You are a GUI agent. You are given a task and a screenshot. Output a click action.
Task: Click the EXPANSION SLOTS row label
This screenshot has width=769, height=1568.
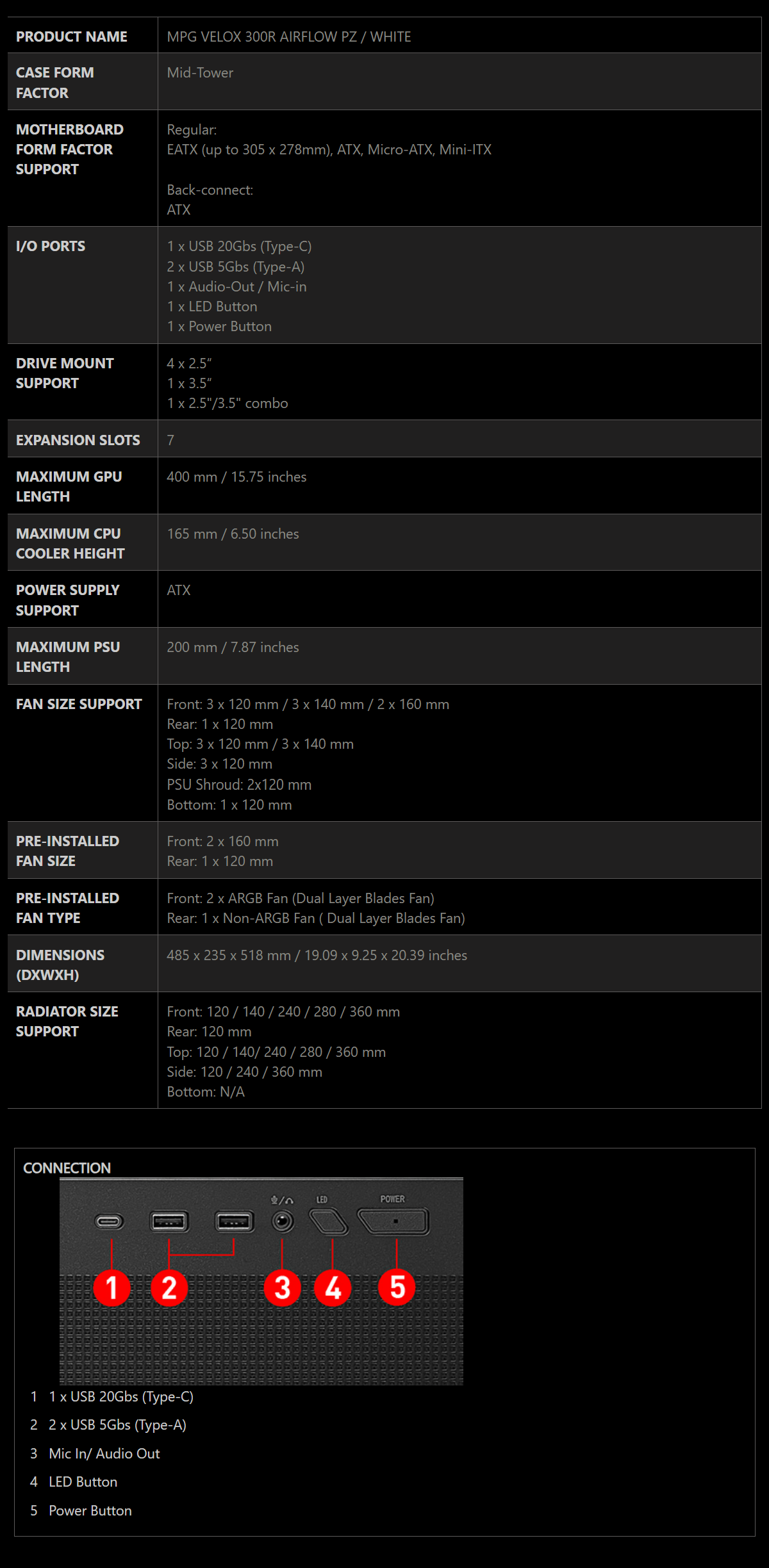(78, 440)
